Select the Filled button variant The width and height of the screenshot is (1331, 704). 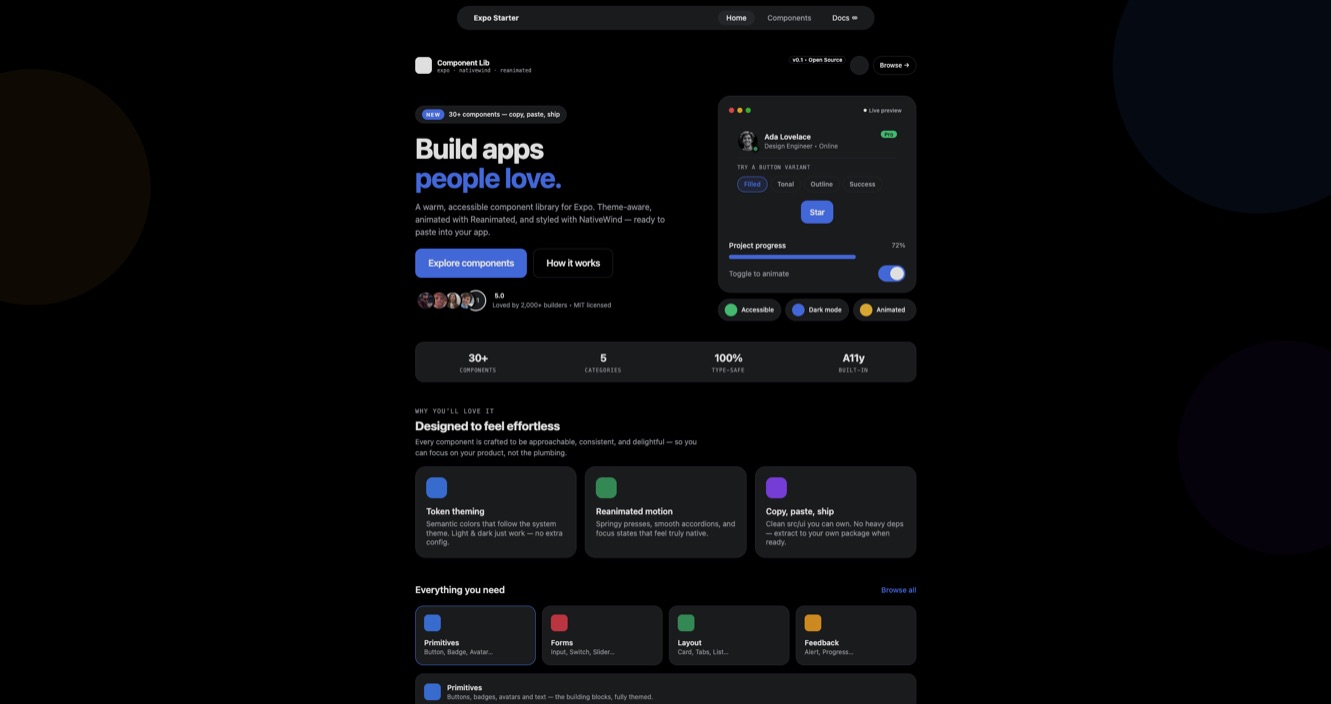tap(752, 184)
